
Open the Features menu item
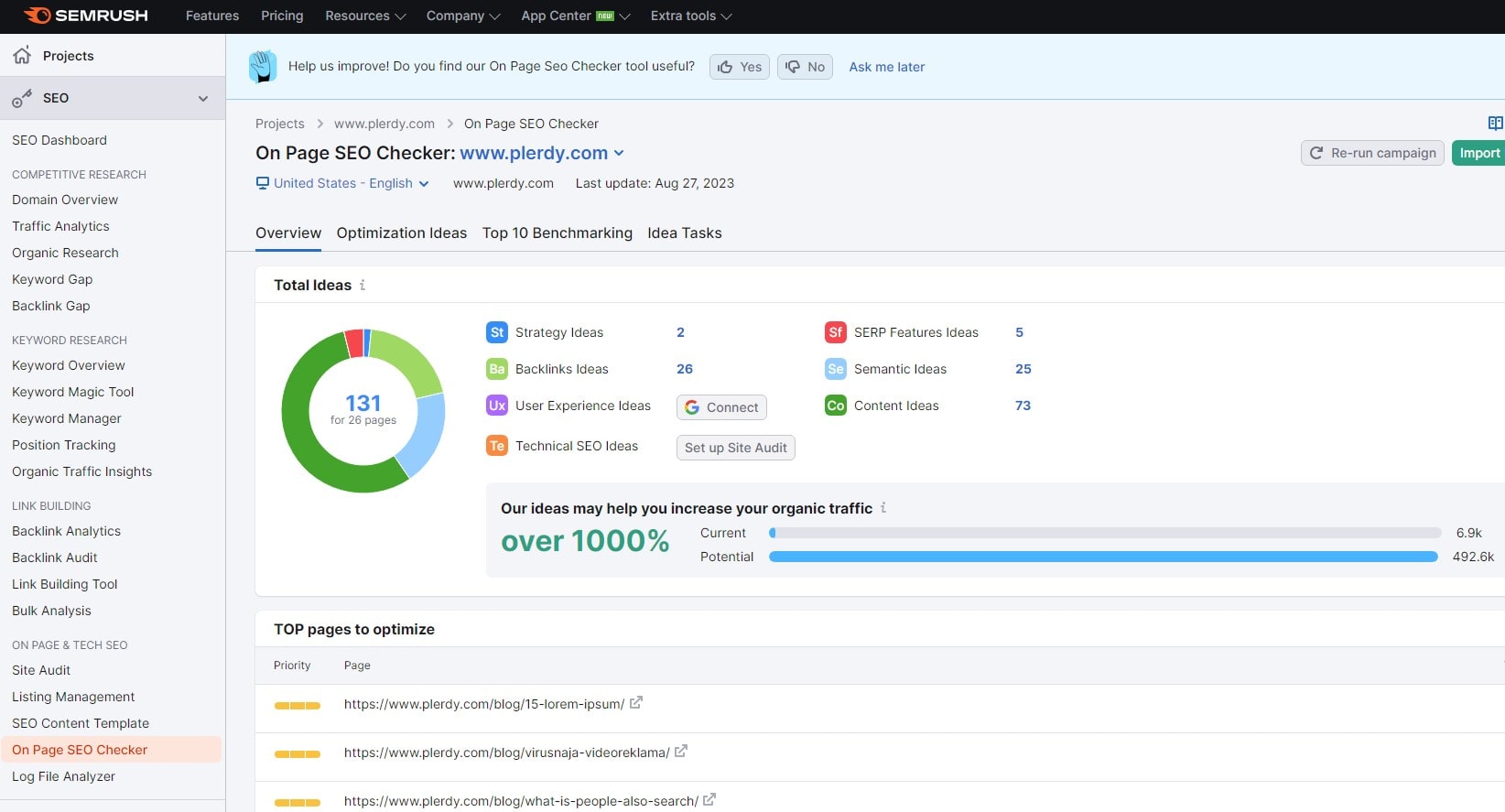[212, 16]
